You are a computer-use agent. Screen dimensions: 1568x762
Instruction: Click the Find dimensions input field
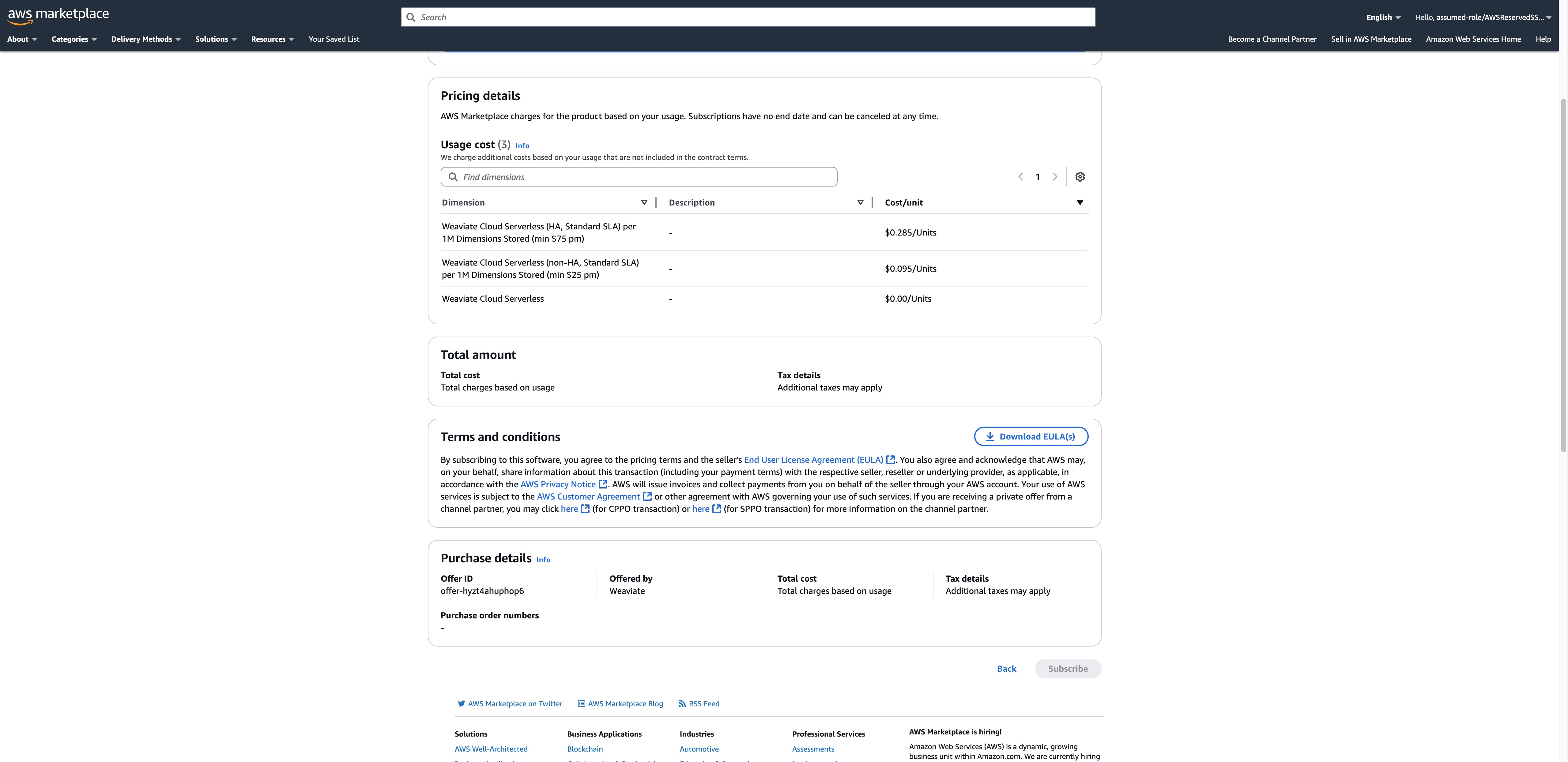[639, 177]
